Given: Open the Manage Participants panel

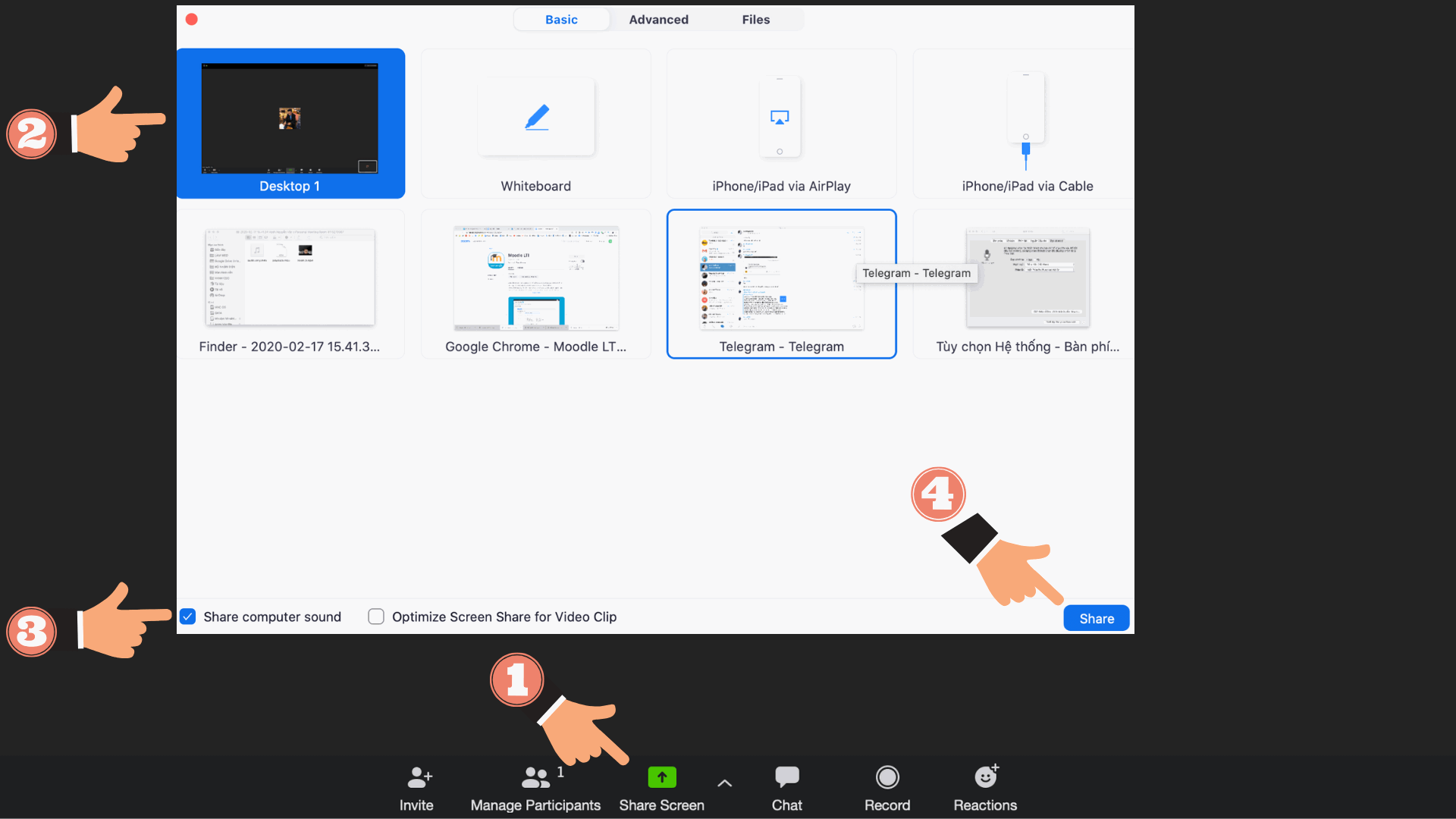Looking at the screenshot, I should coord(535,789).
